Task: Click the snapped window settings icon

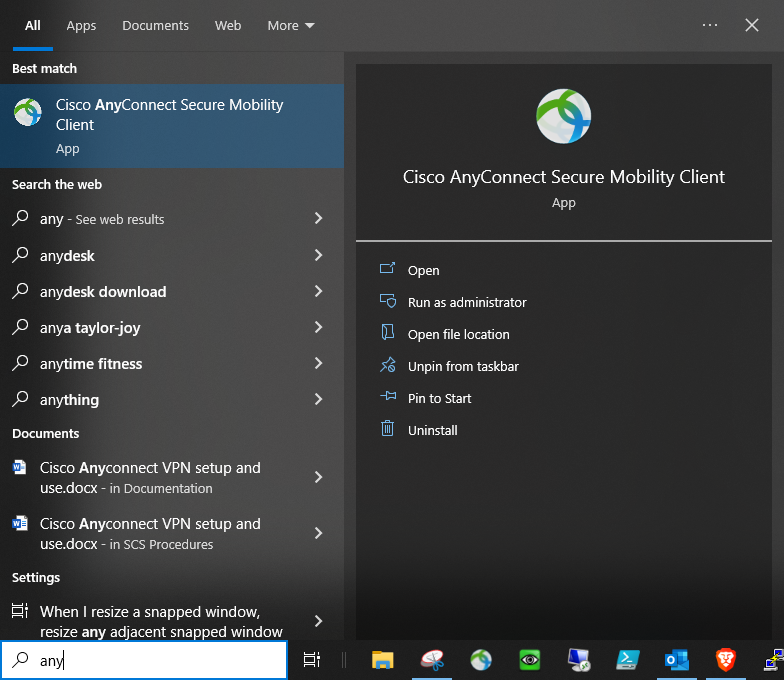Action: point(20,610)
